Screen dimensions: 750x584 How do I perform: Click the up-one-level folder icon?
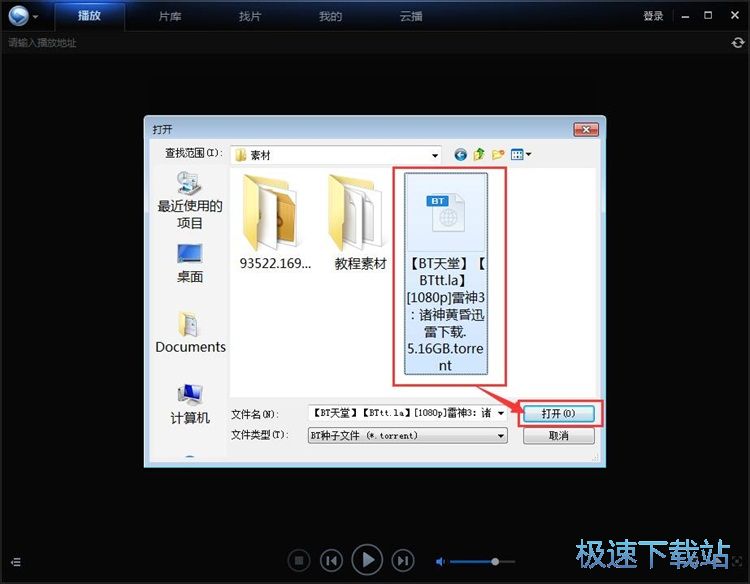tap(479, 155)
